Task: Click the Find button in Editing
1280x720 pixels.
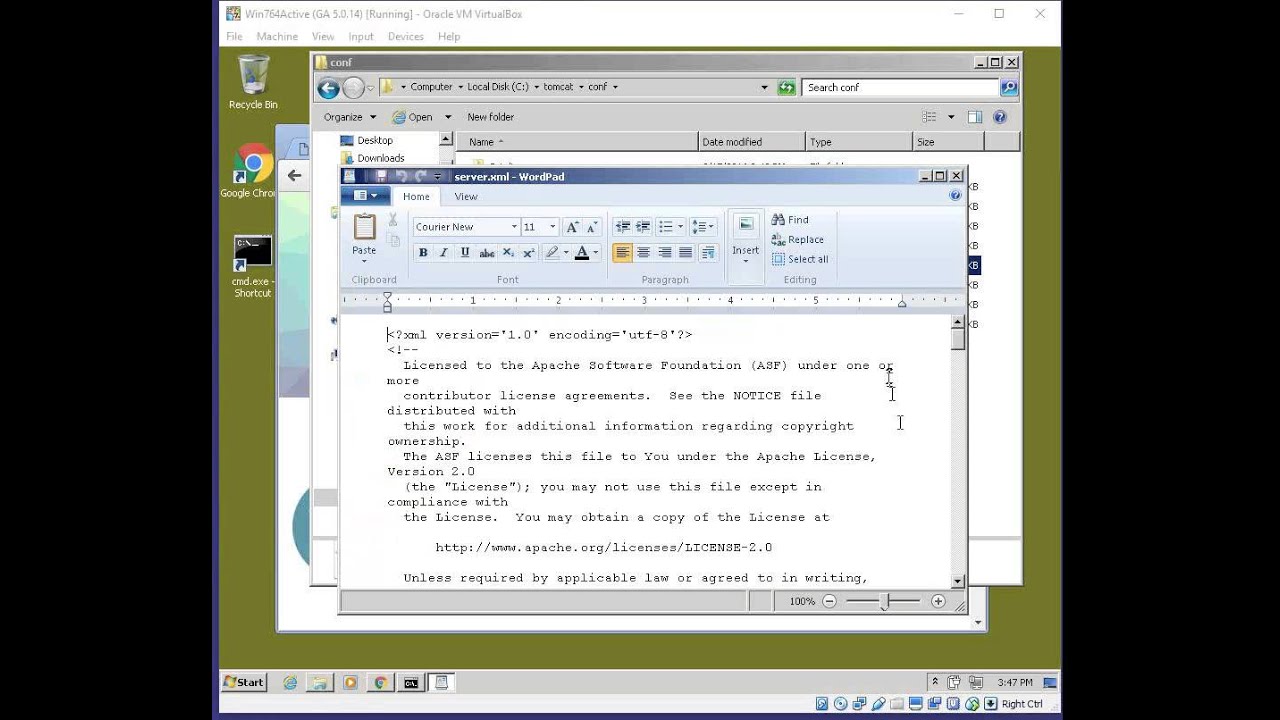Action: coord(790,220)
